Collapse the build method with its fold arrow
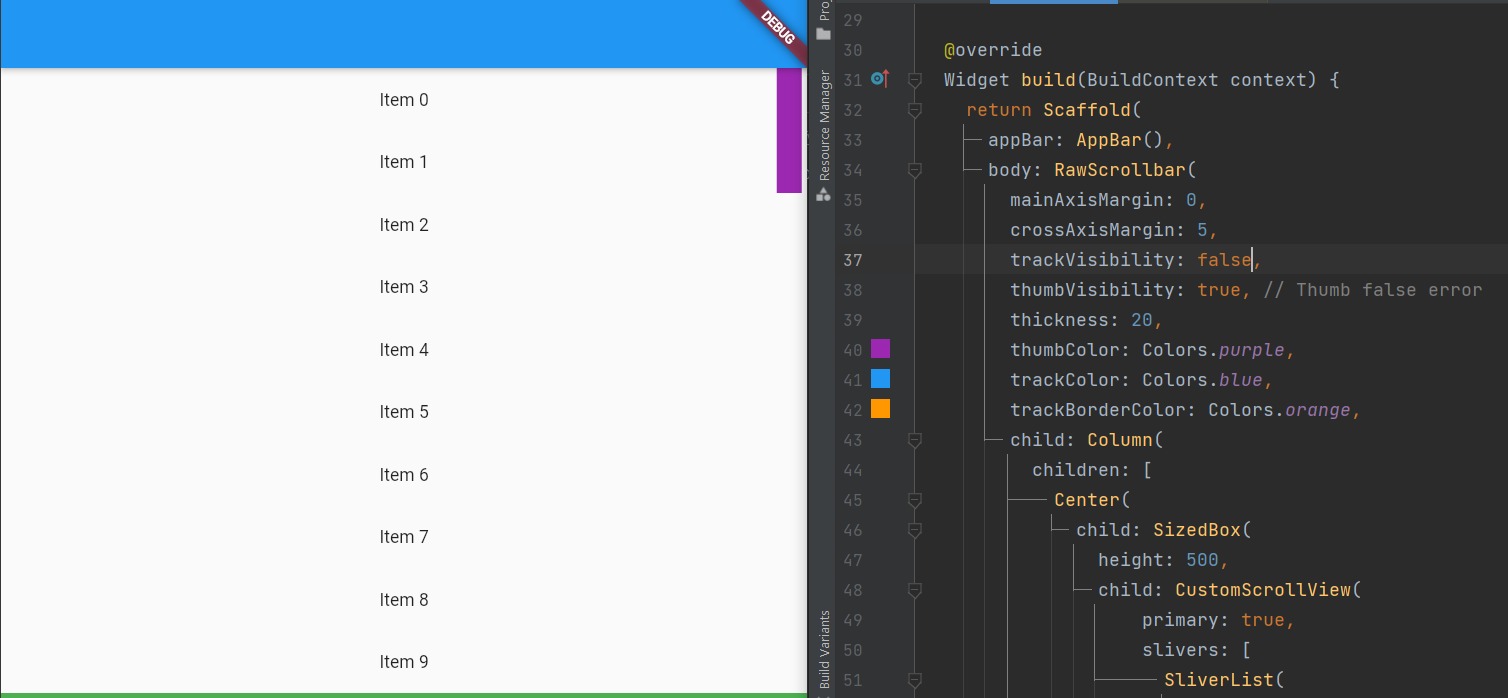The width and height of the screenshot is (1508, 698). (913, 79)
